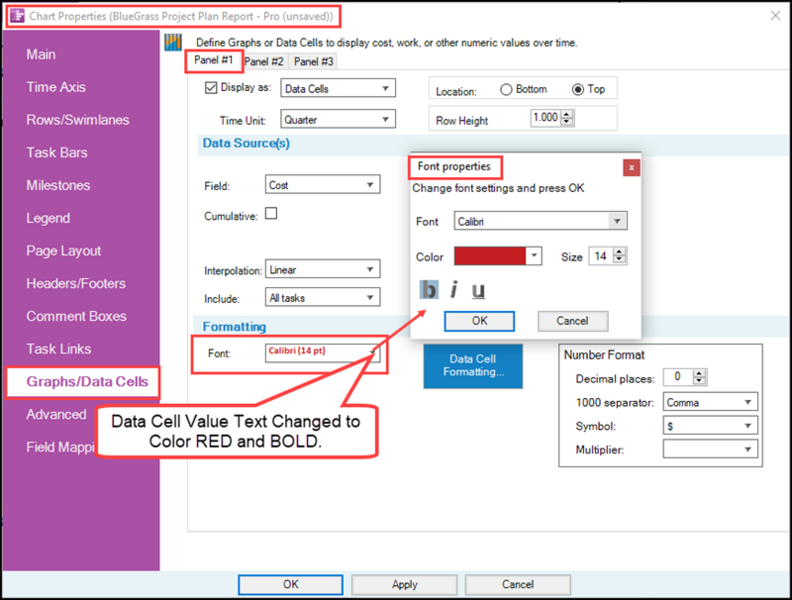Increase the font Size stepper
The height and width of the screenshot is (600, 792).
click(x=620, y=252)
